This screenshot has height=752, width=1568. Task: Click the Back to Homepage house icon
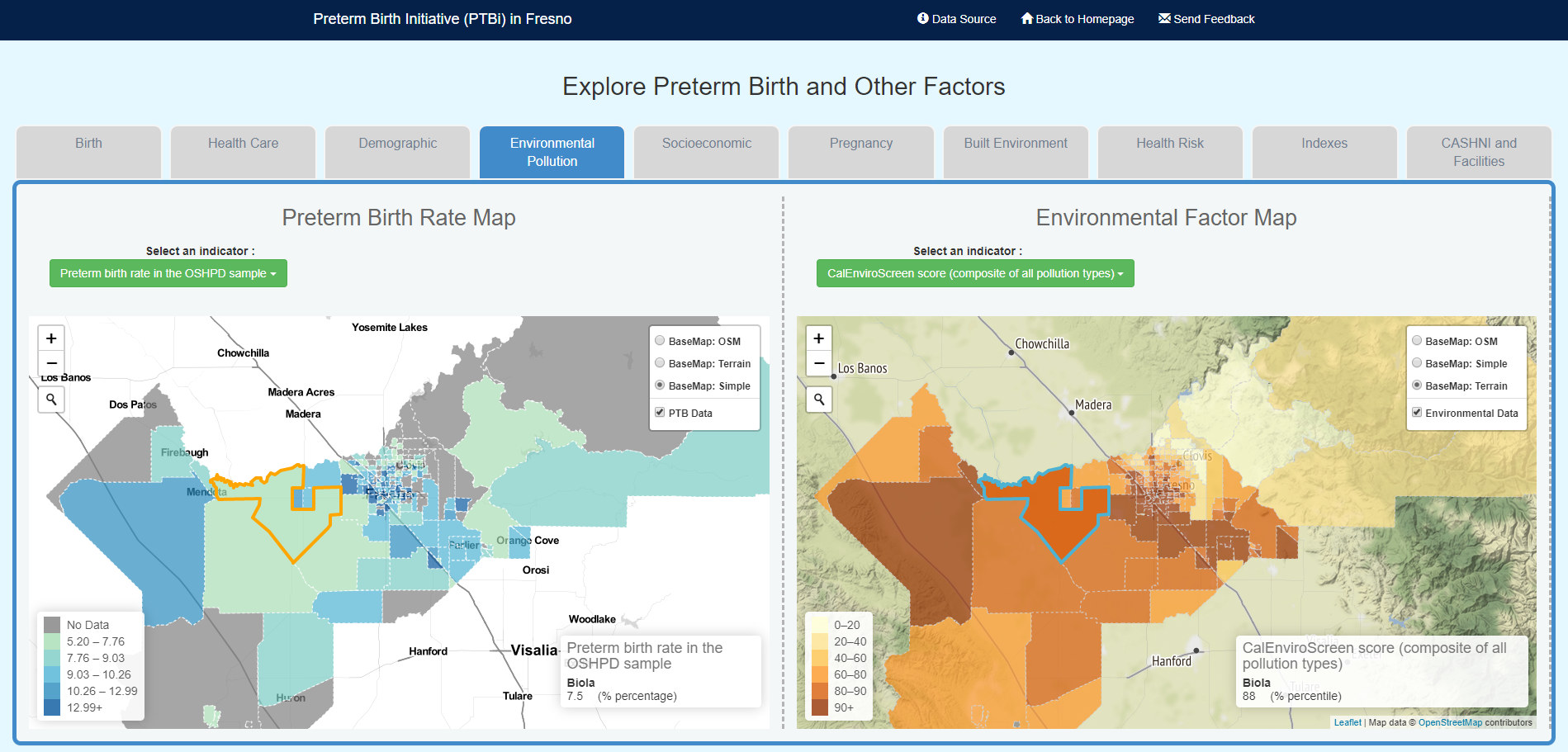tap(1026, 18)
